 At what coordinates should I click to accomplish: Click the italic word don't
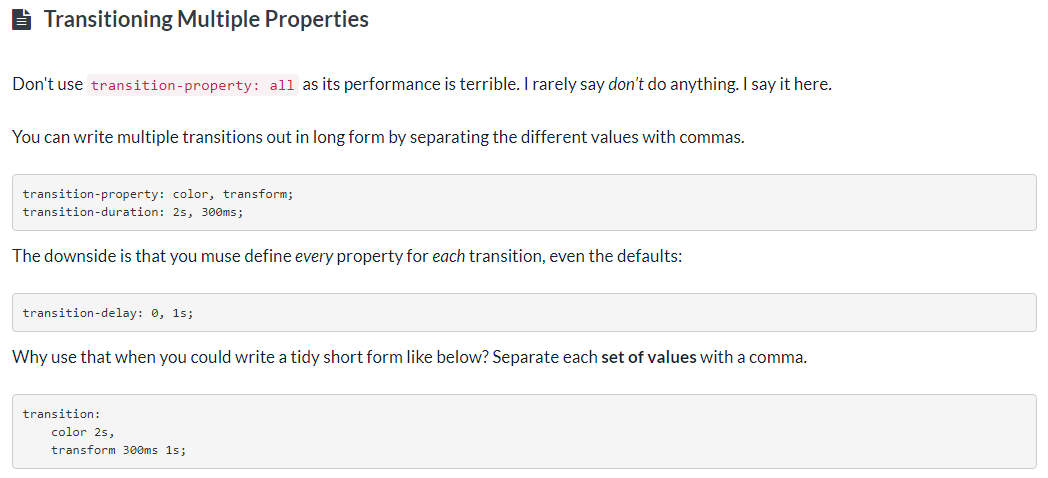pos(626,84)
